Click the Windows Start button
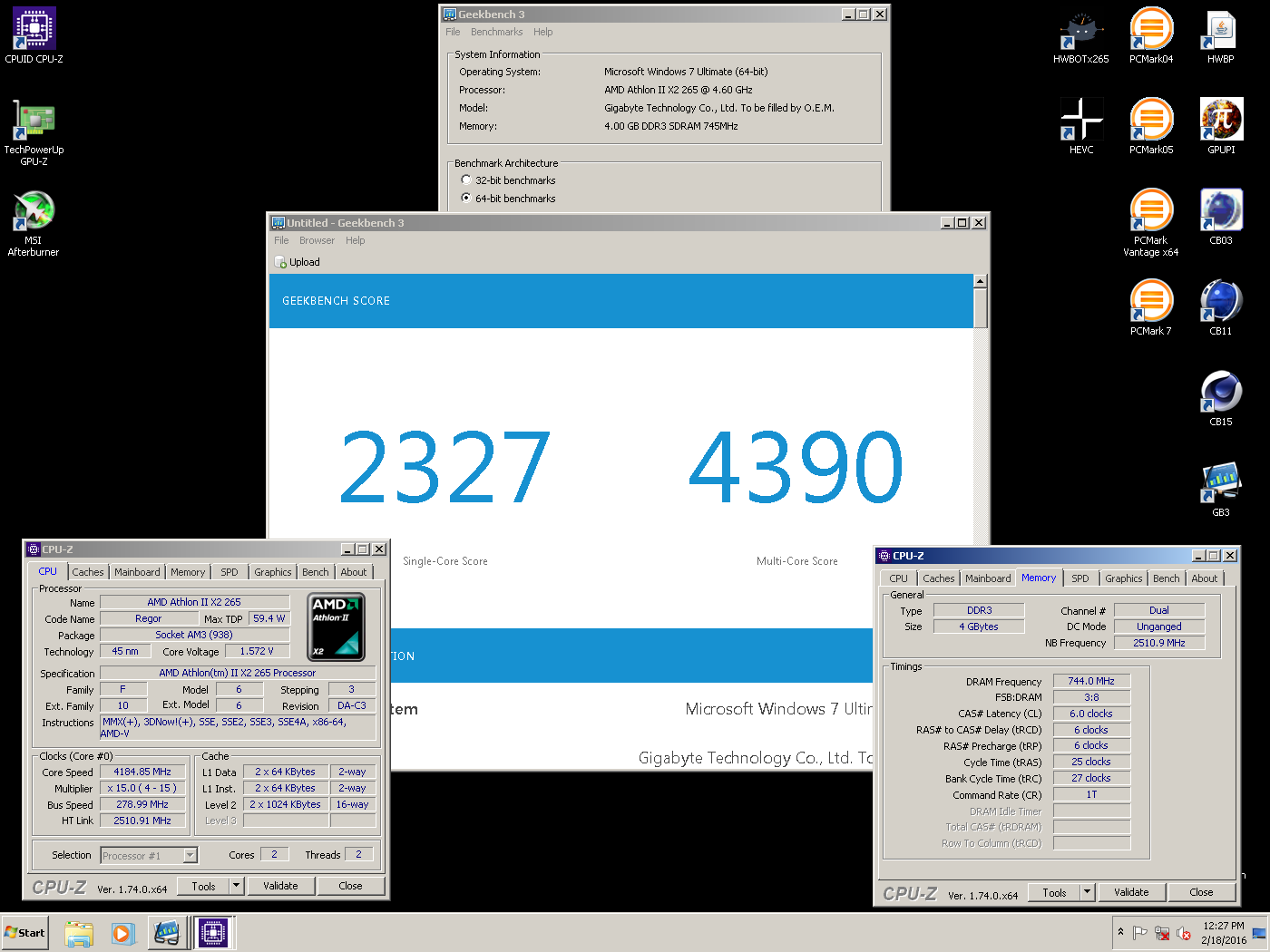 pos(24,933)
